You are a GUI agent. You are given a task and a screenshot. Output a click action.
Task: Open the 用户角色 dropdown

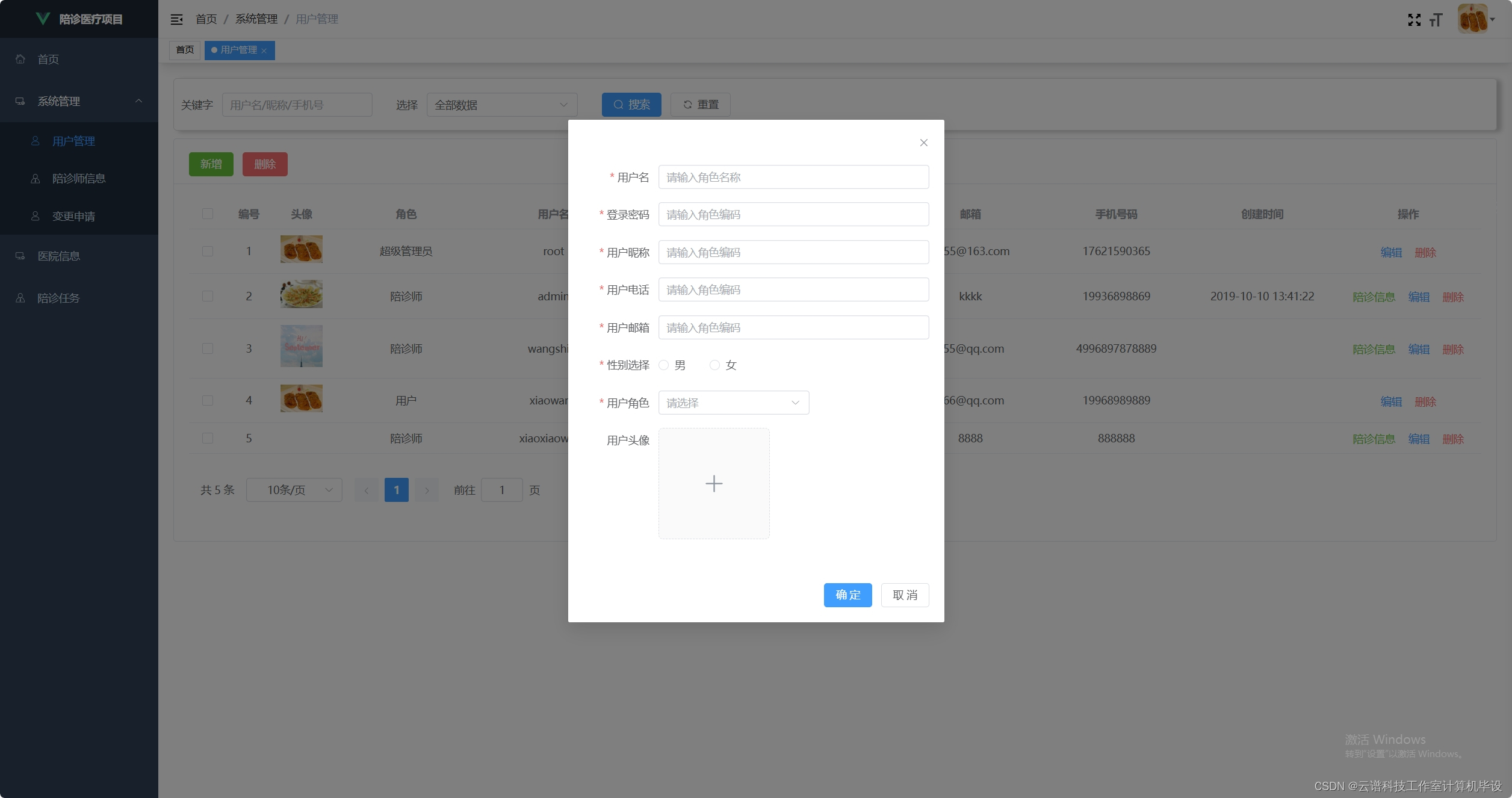733,403
